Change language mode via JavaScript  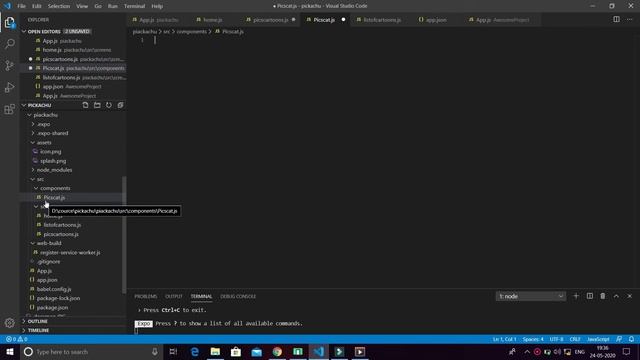(598, 339)
